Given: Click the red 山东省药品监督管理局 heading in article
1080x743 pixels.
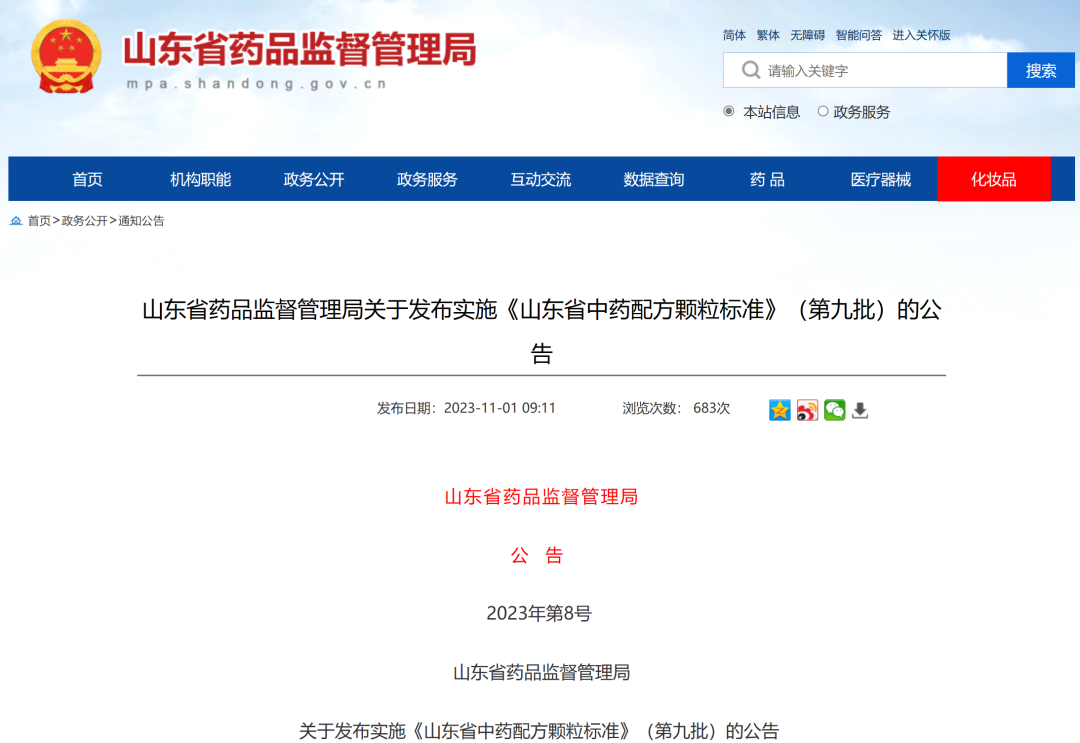Looking at the screenshot, I should click(541, 496).
